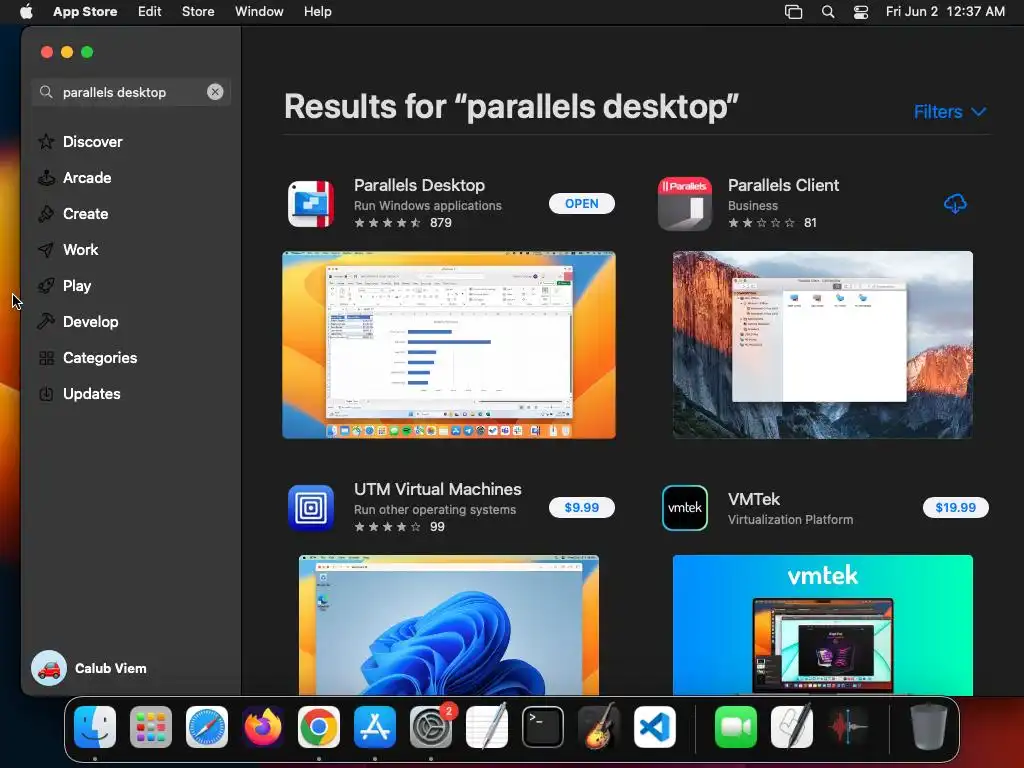Open FaceTime from the Dock
Viewport: 1024px width, 768px height.
pyautogui.click(x=736, y=727)
